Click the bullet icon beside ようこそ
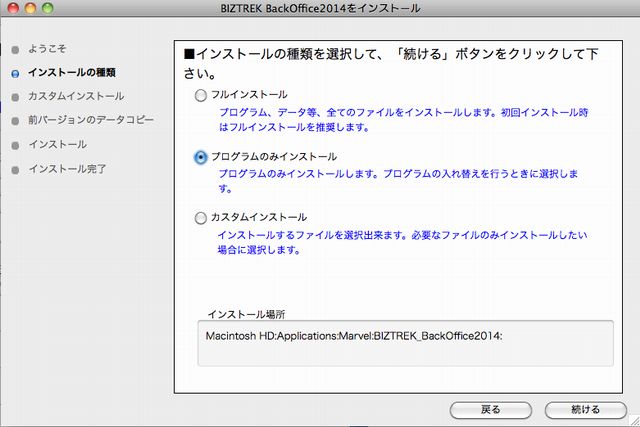This screenshot has width=640, height=427. [13, 49]
